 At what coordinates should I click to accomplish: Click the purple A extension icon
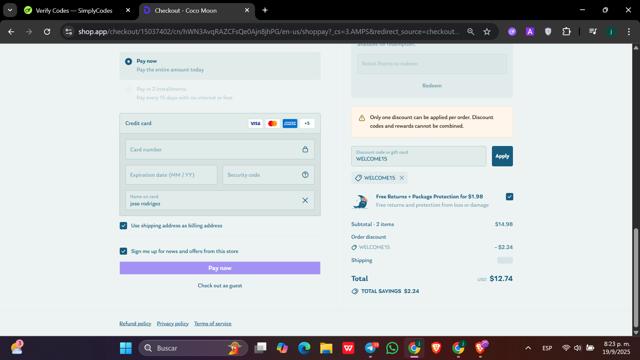pos(530,31)
